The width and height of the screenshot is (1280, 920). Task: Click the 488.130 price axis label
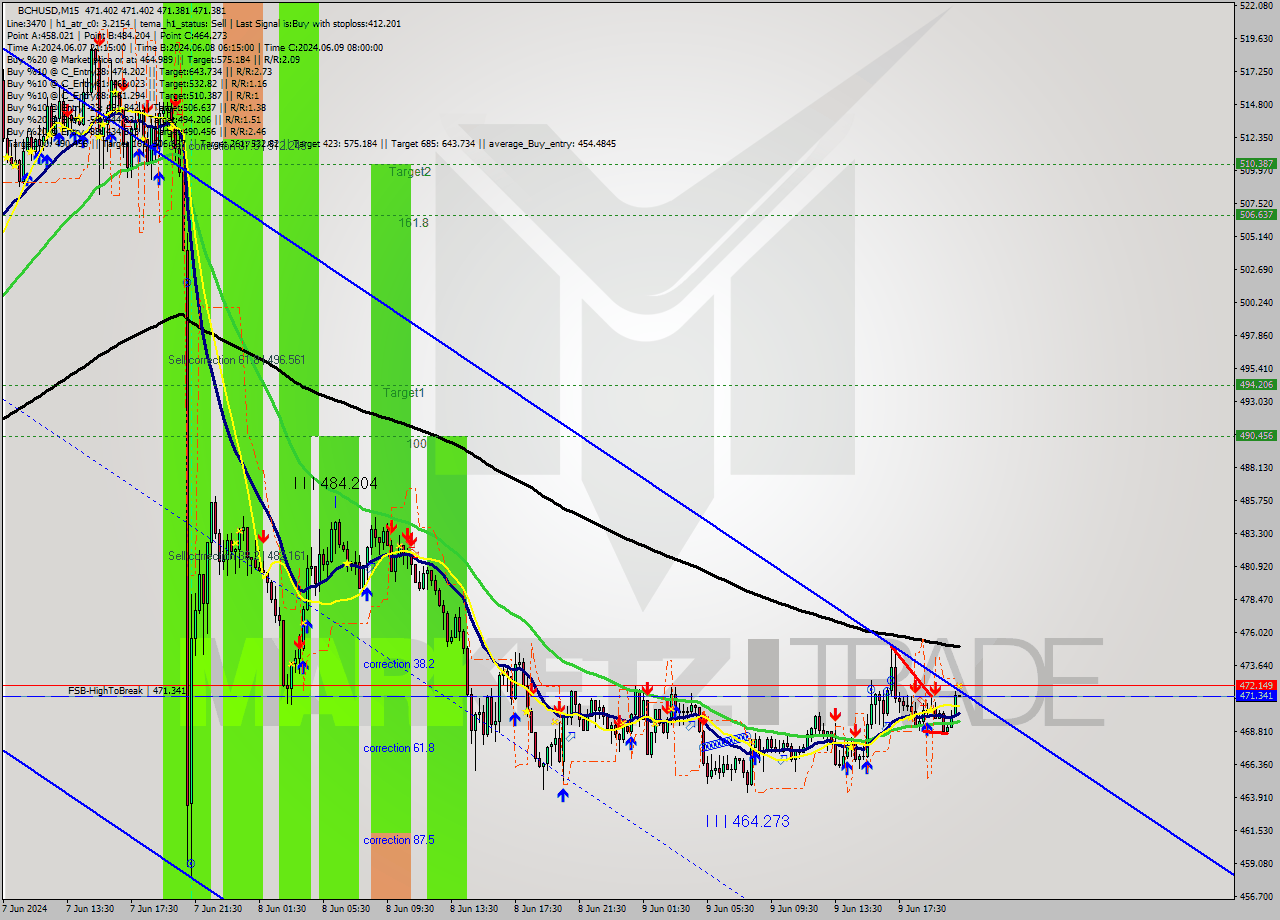click(1256, 468)
